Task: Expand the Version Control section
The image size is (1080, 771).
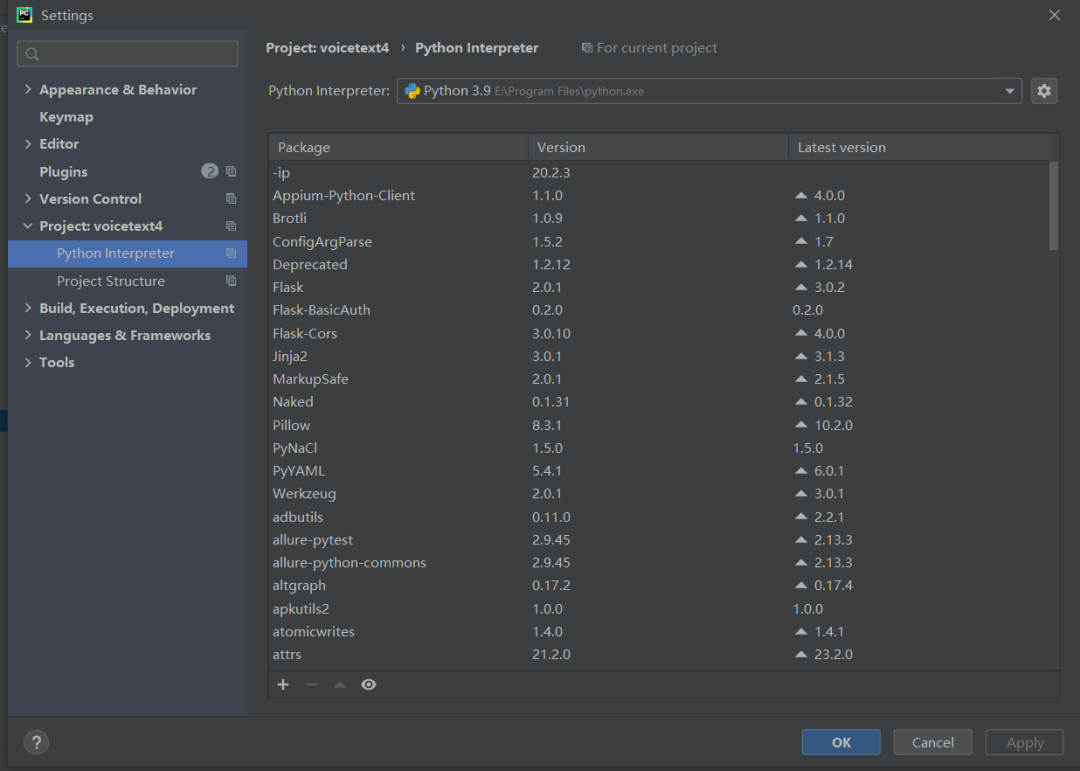Action: click(x=28, y=198)
